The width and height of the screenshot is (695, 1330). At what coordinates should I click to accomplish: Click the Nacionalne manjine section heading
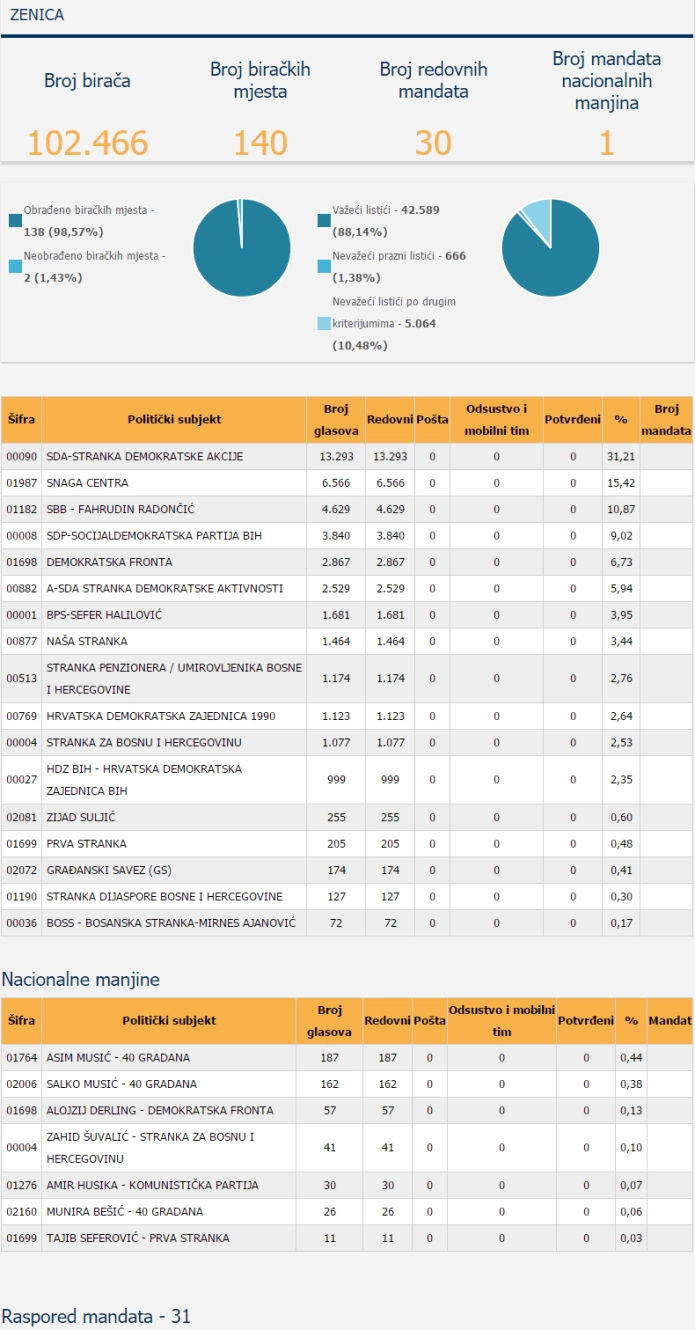pyautogui.click(x=81, y=979)
